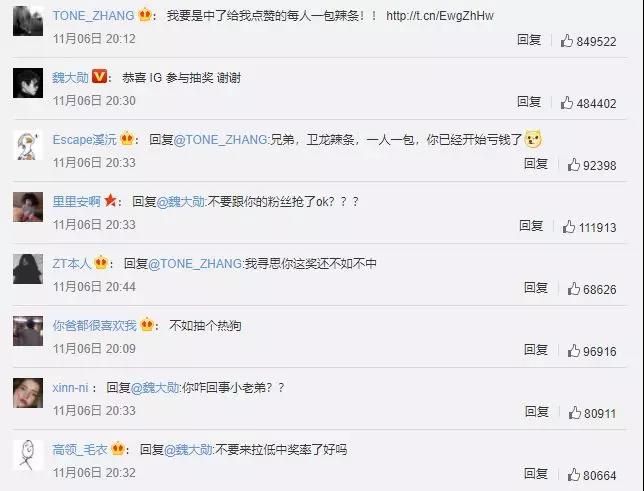Reply to TONE_ZHANG's comment
The width and height of the screenshot is (644, 491).
click(529, 40)
